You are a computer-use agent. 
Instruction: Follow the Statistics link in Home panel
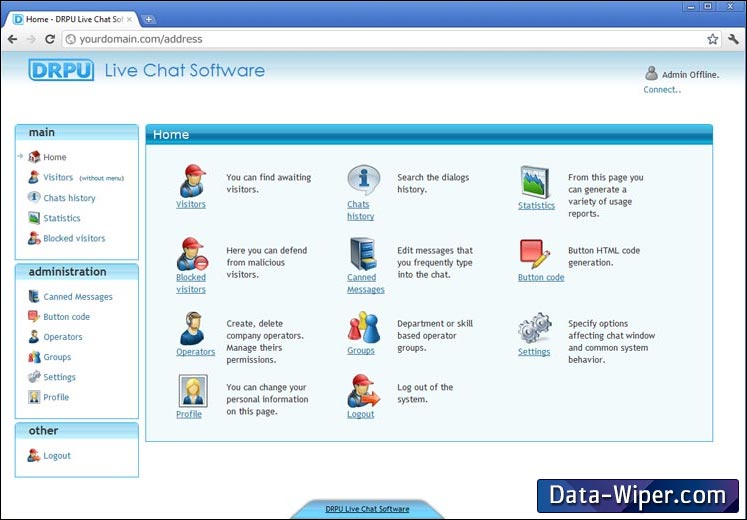point(536,205)
